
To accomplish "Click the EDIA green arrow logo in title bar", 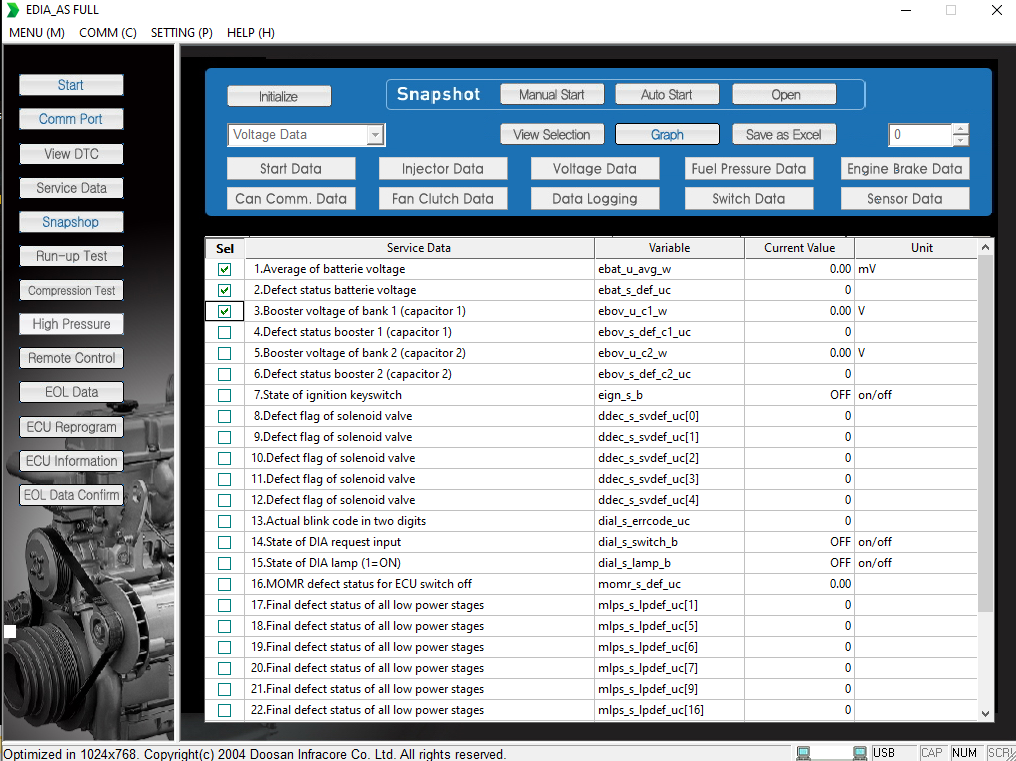I will [x=12, y=10].
